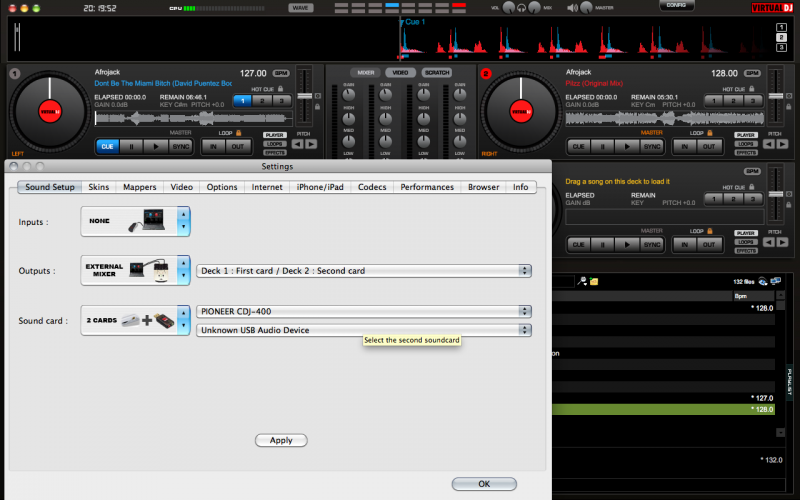Select the green highlighted 128.0 track row
Viewport: 800px width, 500px height.
coord(663,409)
